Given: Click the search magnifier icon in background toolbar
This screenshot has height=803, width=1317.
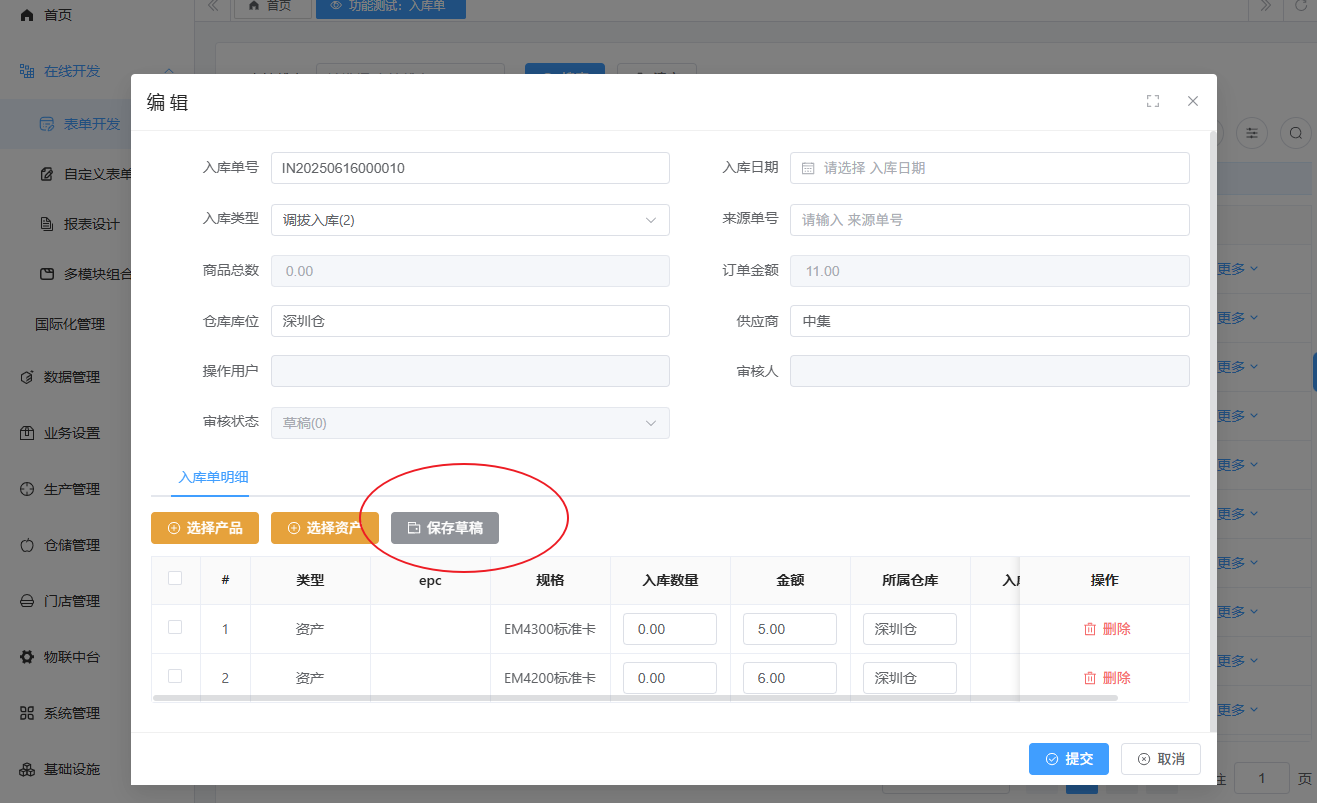Looking at the screenshot, I should (1296, 132).
